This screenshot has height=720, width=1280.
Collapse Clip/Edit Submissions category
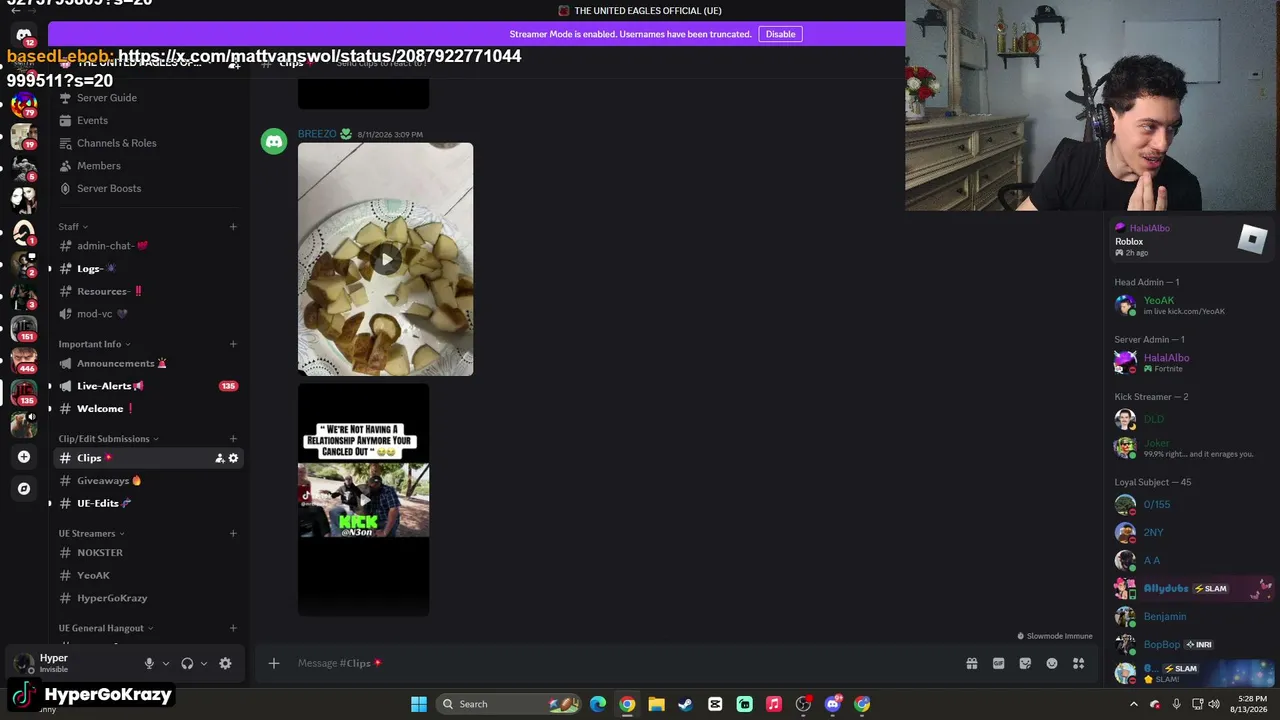tap(109, 439)
